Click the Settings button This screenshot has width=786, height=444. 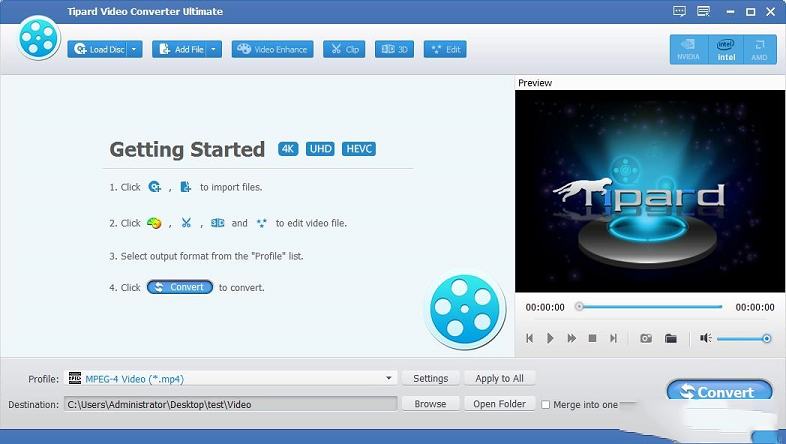pyautogui.click(x=431, y=378)
